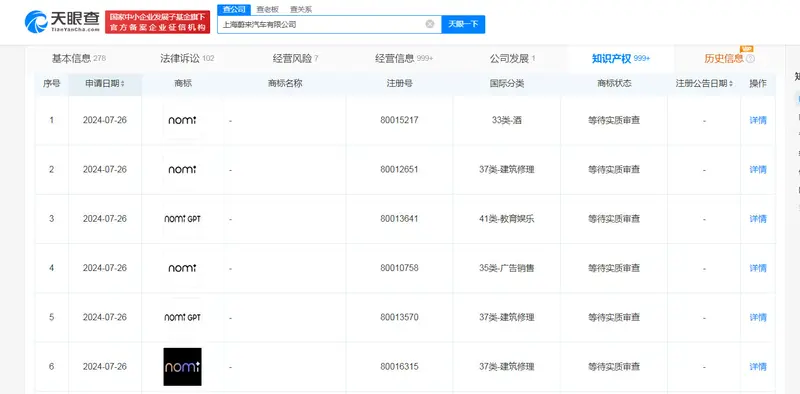Select registration number 80013570

pyautogui.click(x=399, y=317)
